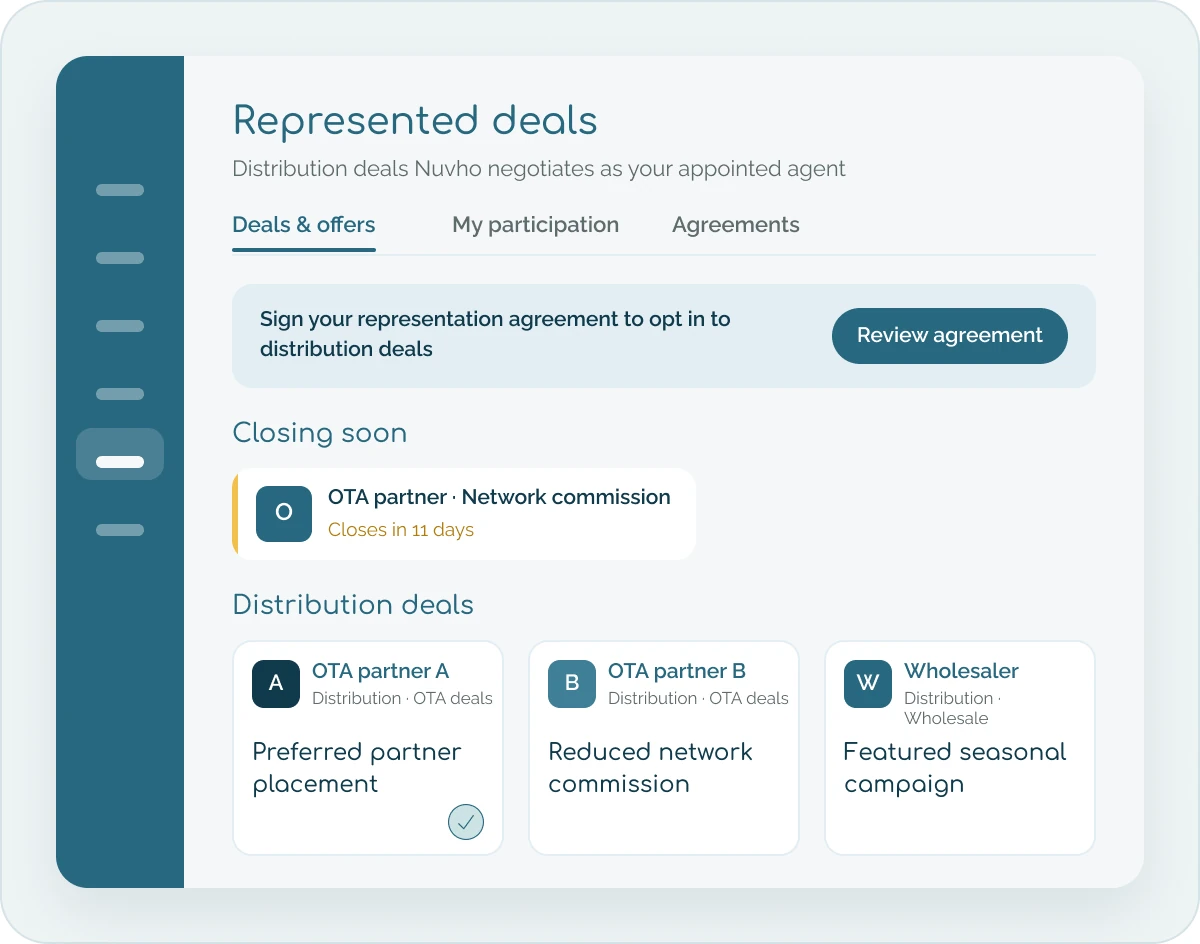
Task: Open the OTA partner A link title
Action: point(380,671)
